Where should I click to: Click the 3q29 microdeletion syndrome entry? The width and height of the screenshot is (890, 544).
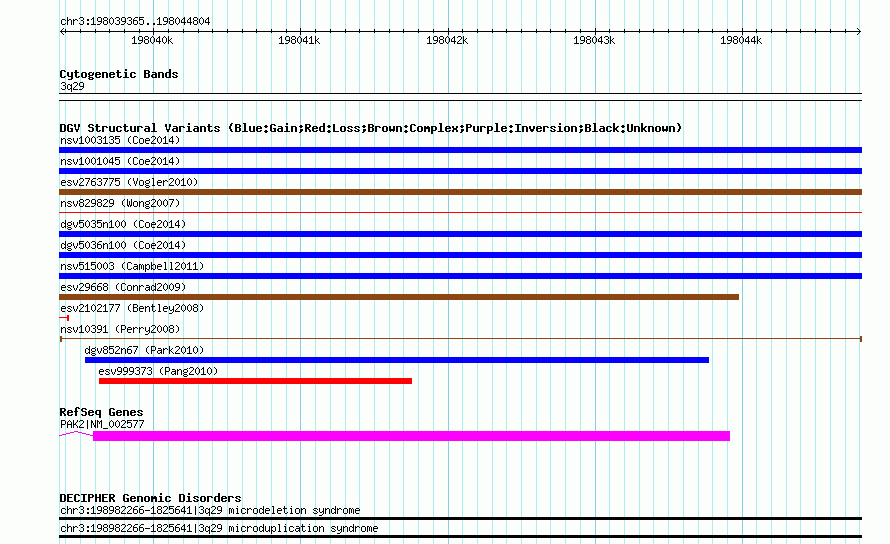210,510
